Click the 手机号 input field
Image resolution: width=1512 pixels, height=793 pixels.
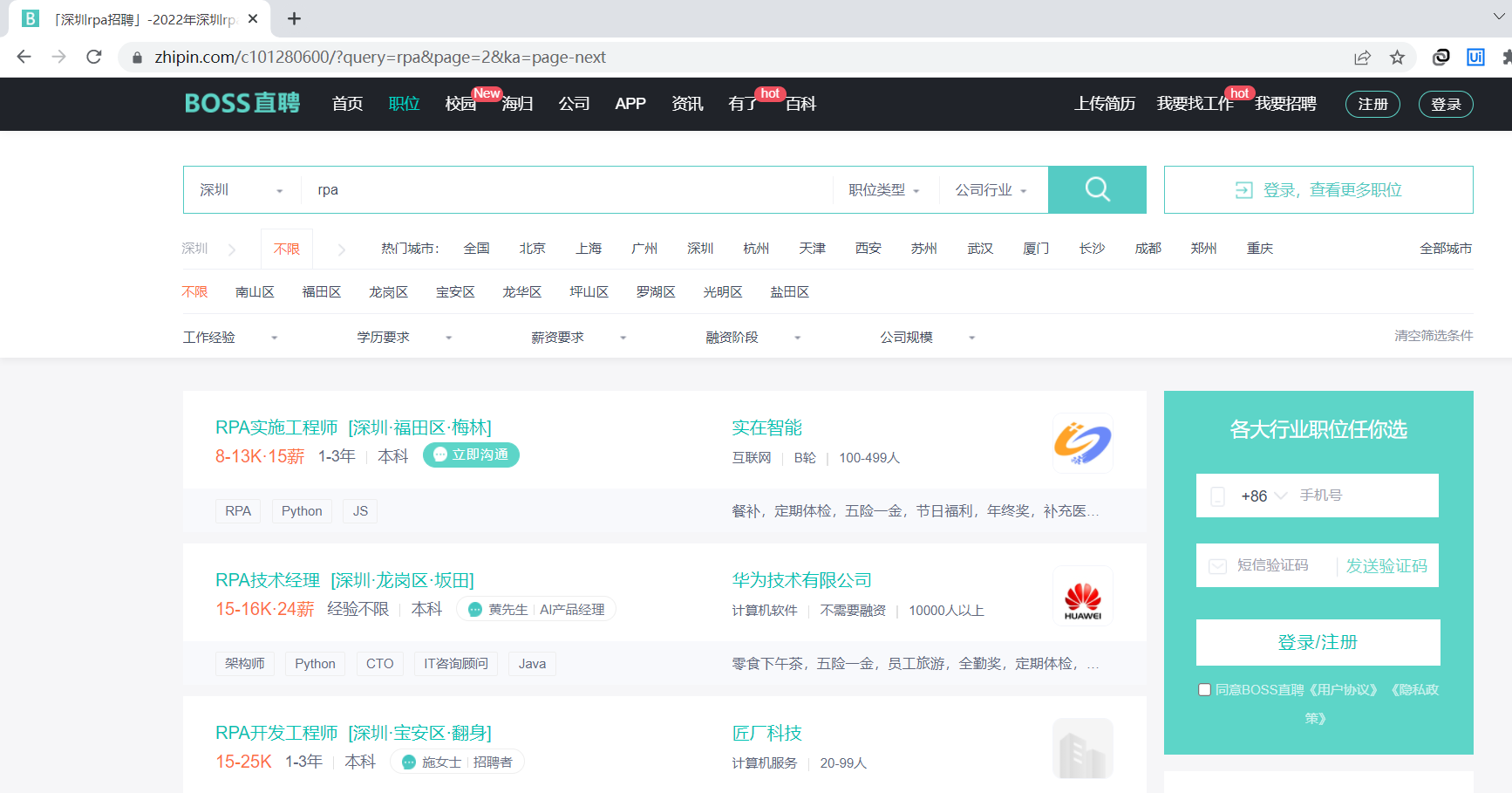click(x=1365, y=496)
